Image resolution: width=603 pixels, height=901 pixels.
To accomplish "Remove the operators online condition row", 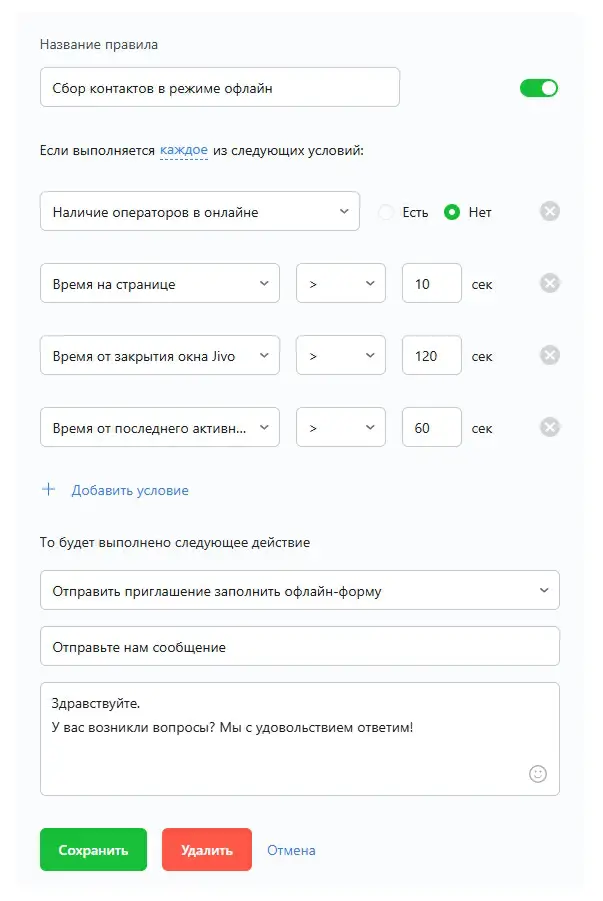I will (x=550, y=211).
